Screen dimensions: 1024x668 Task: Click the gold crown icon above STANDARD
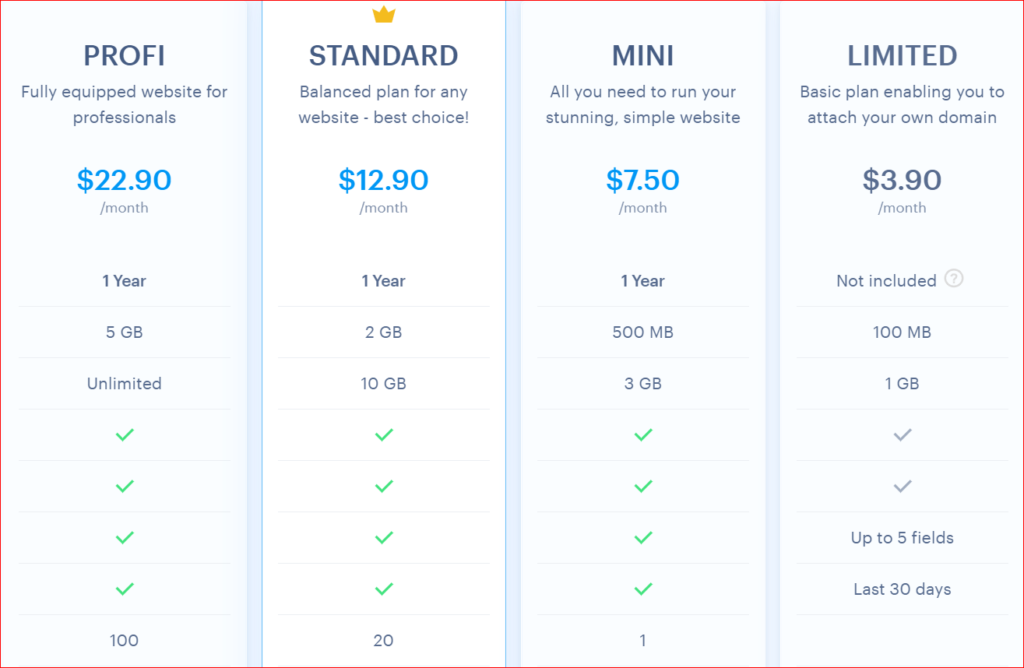(383, 14)
